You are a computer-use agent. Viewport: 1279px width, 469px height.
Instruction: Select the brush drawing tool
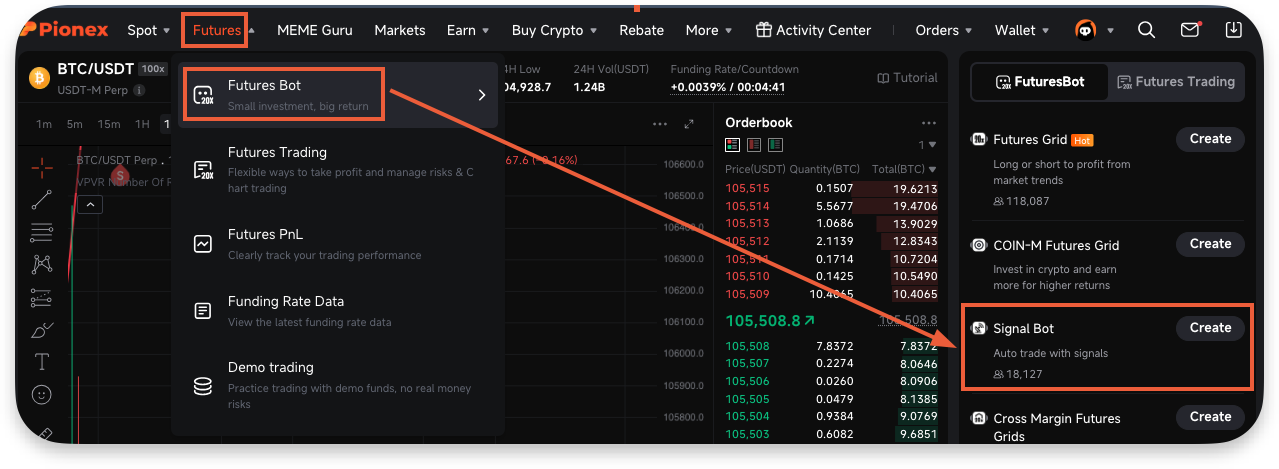point(42,329)
